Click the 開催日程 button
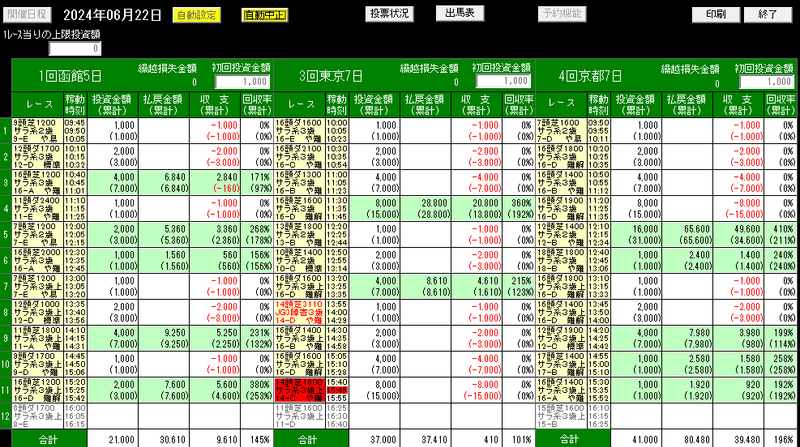 pyautogui.click(x=27, y=14)
